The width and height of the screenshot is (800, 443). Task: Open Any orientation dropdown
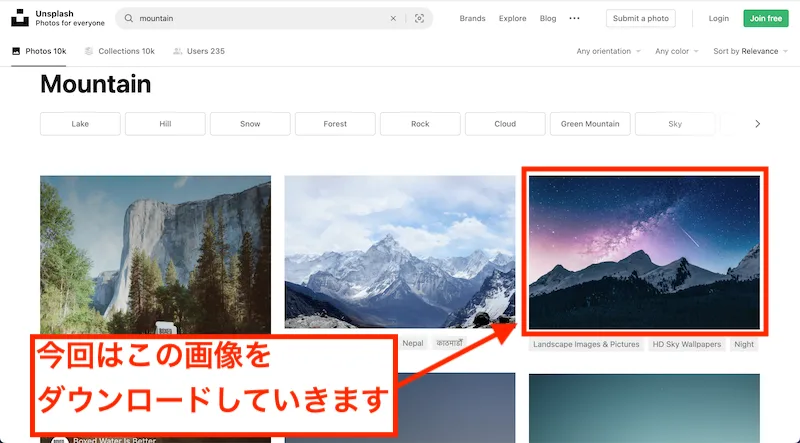[x=609, y=51]
